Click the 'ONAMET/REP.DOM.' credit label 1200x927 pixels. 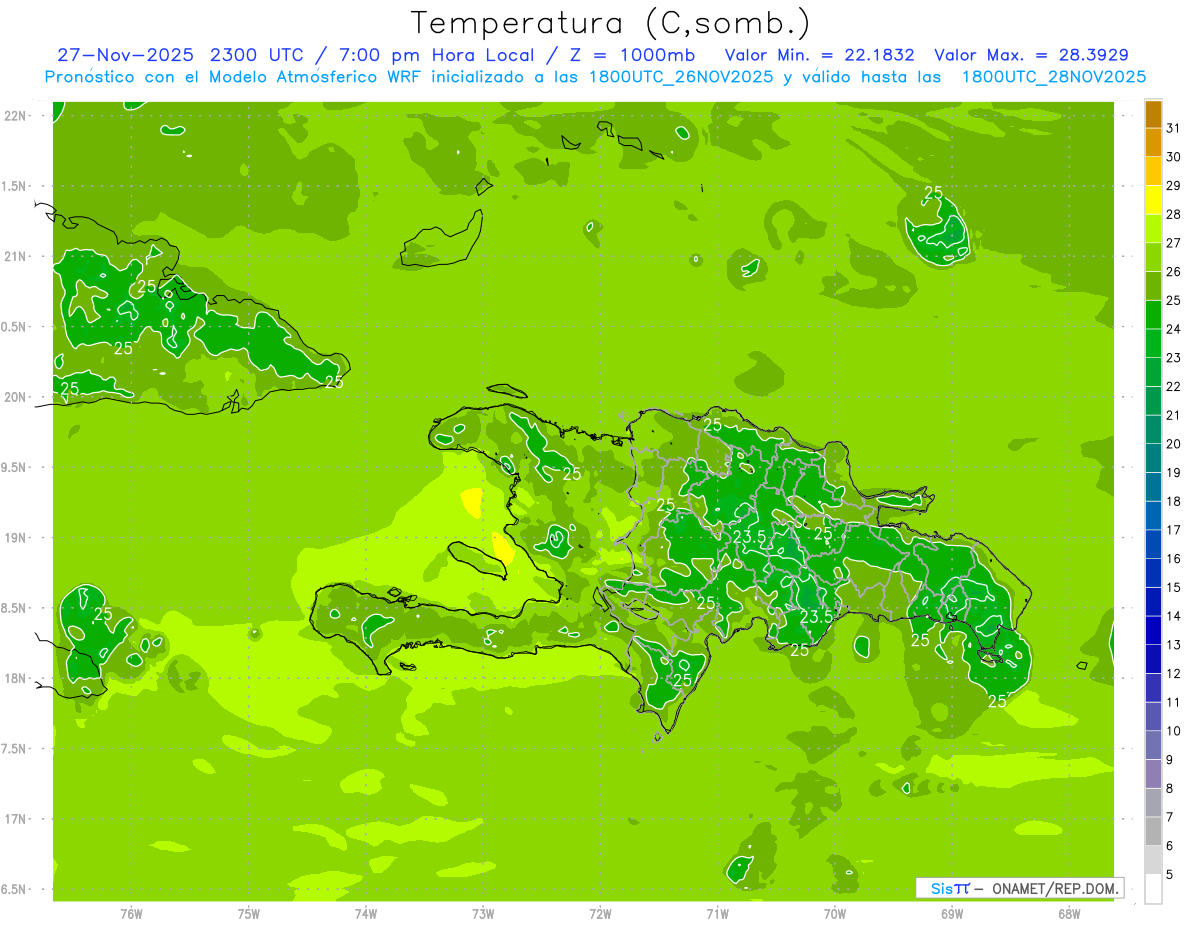click(x=1054, y=888)
